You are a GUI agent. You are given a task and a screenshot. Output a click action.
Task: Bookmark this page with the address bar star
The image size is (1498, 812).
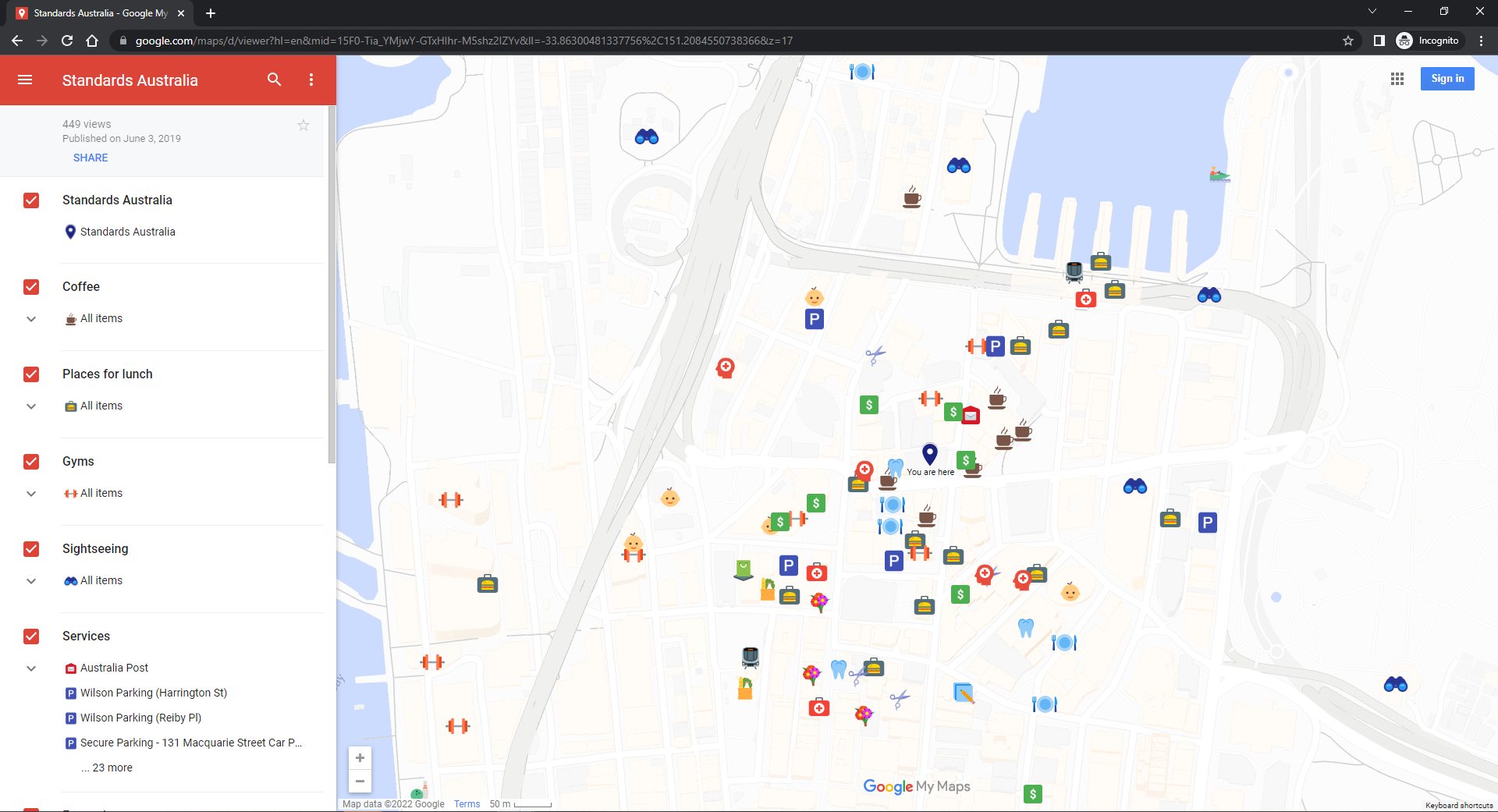click(1348, 41)
